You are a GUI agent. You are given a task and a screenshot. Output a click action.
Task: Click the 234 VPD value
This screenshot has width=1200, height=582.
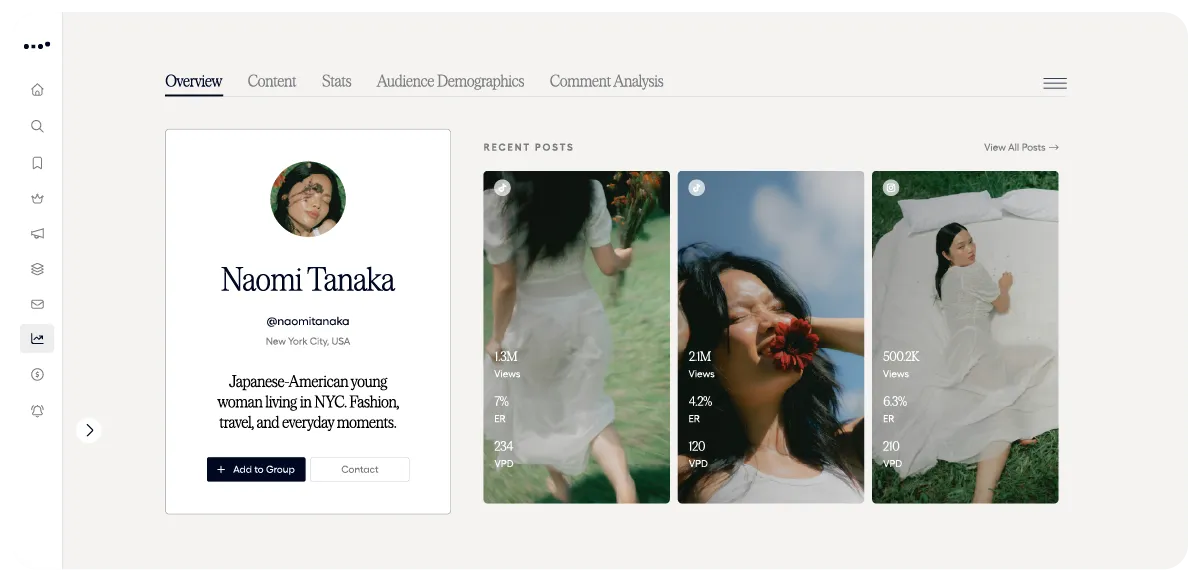click(503, 446)
